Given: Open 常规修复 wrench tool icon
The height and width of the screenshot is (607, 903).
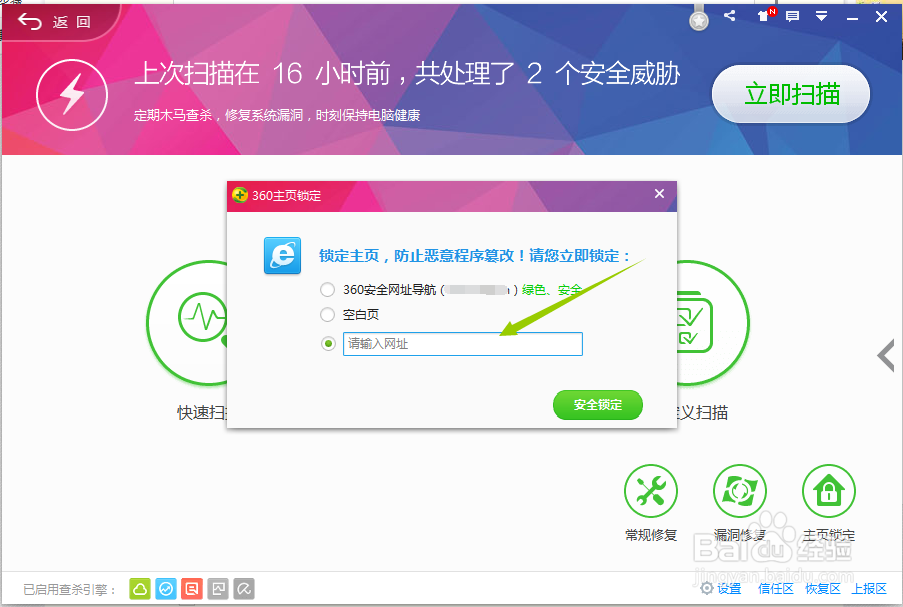Looking at the screenshot, I should pyautogui.click(x=651, y=491).
